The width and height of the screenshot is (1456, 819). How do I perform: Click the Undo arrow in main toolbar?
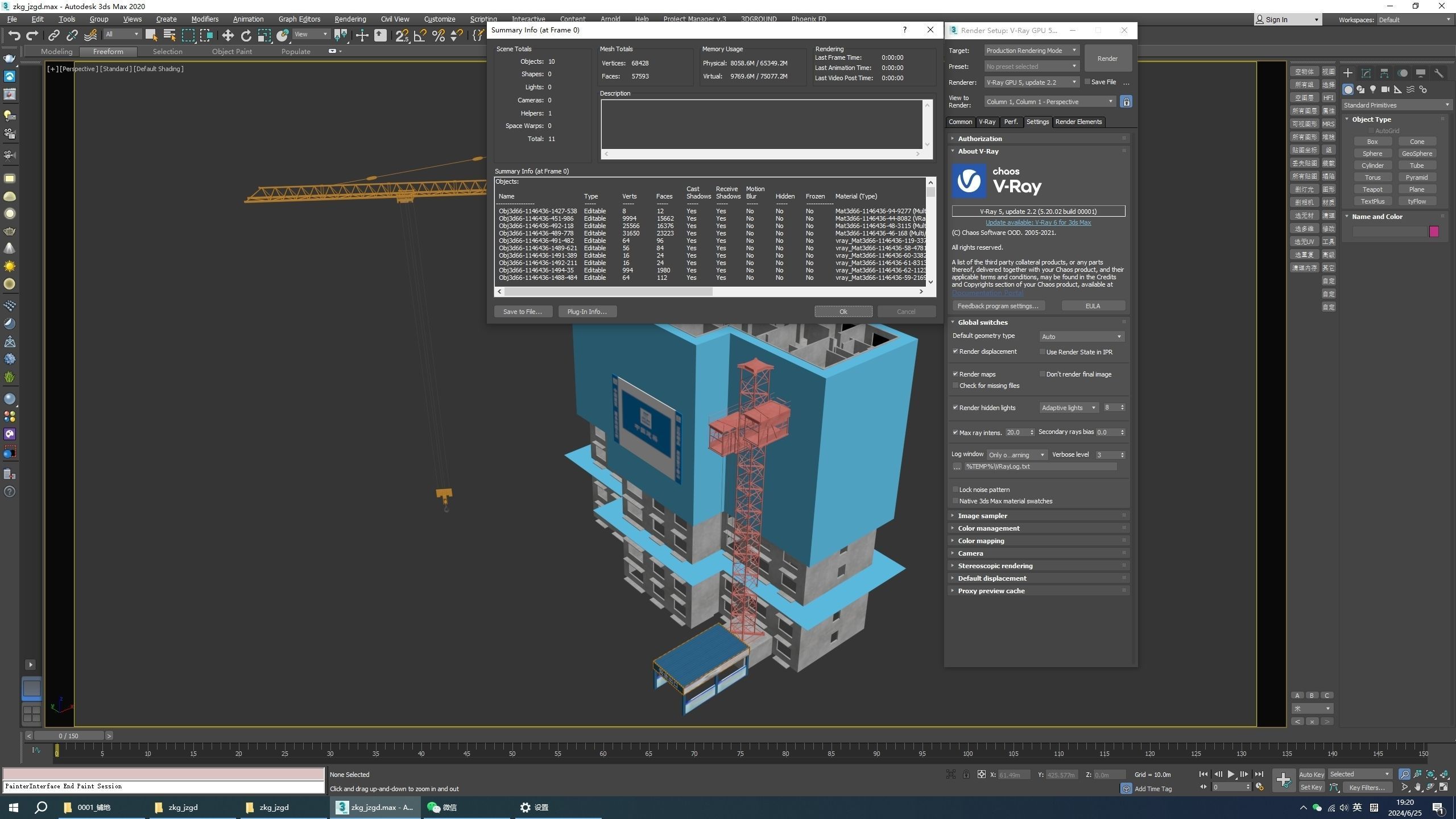coord(14,35)
